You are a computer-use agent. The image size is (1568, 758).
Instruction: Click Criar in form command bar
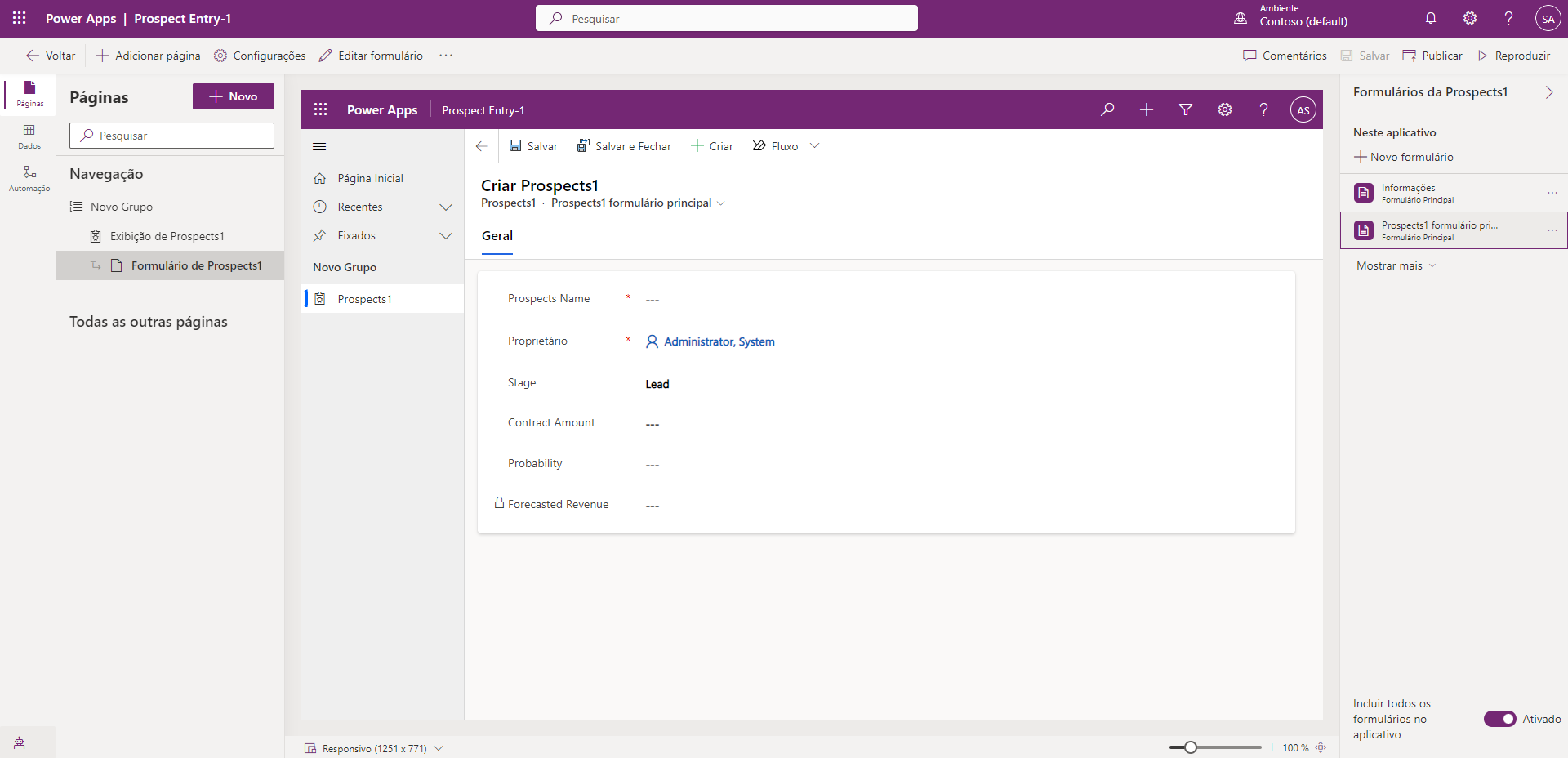pyautogui.click(x=712, y=146)
